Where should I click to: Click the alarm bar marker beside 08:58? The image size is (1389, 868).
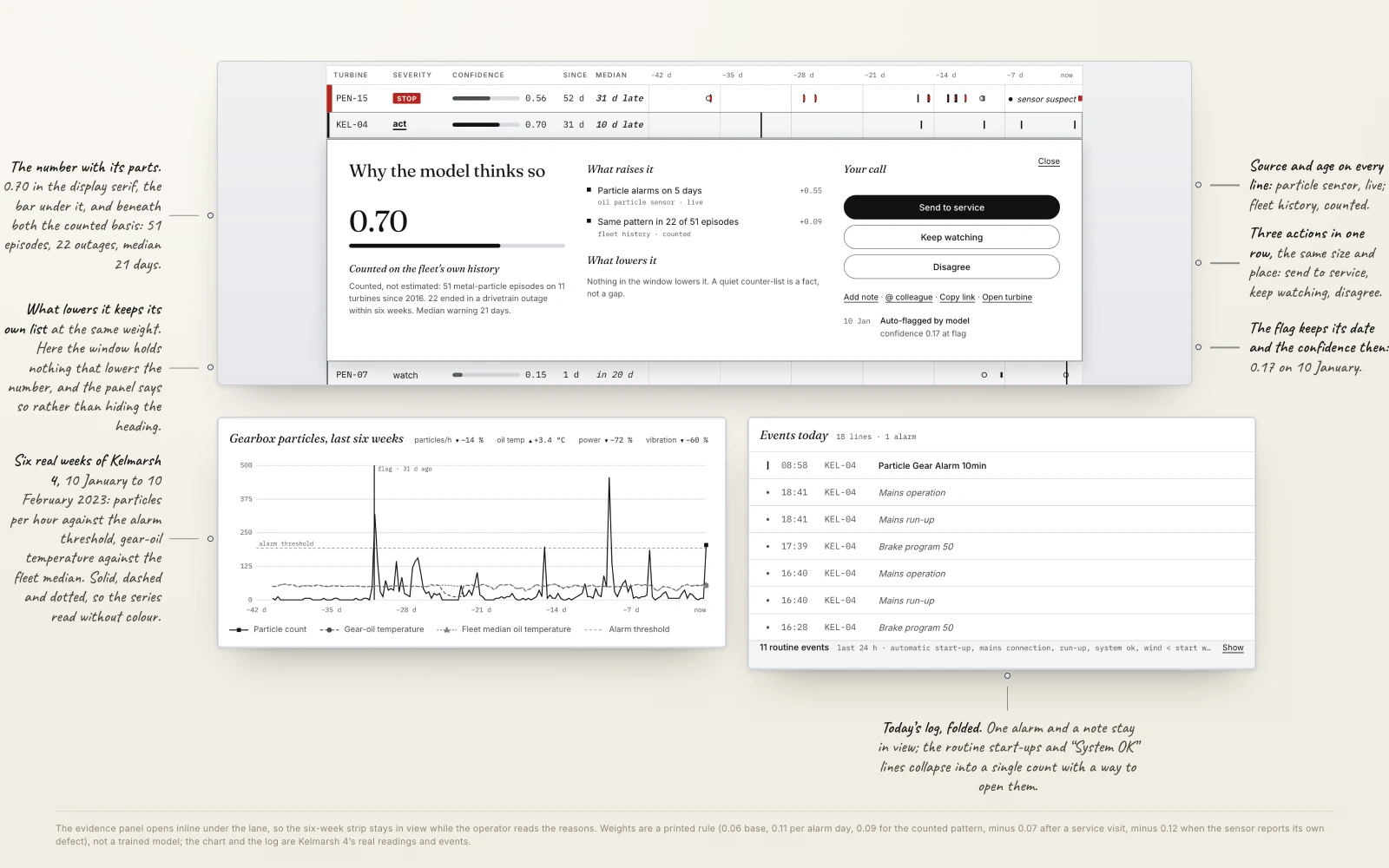click(767, 466)
